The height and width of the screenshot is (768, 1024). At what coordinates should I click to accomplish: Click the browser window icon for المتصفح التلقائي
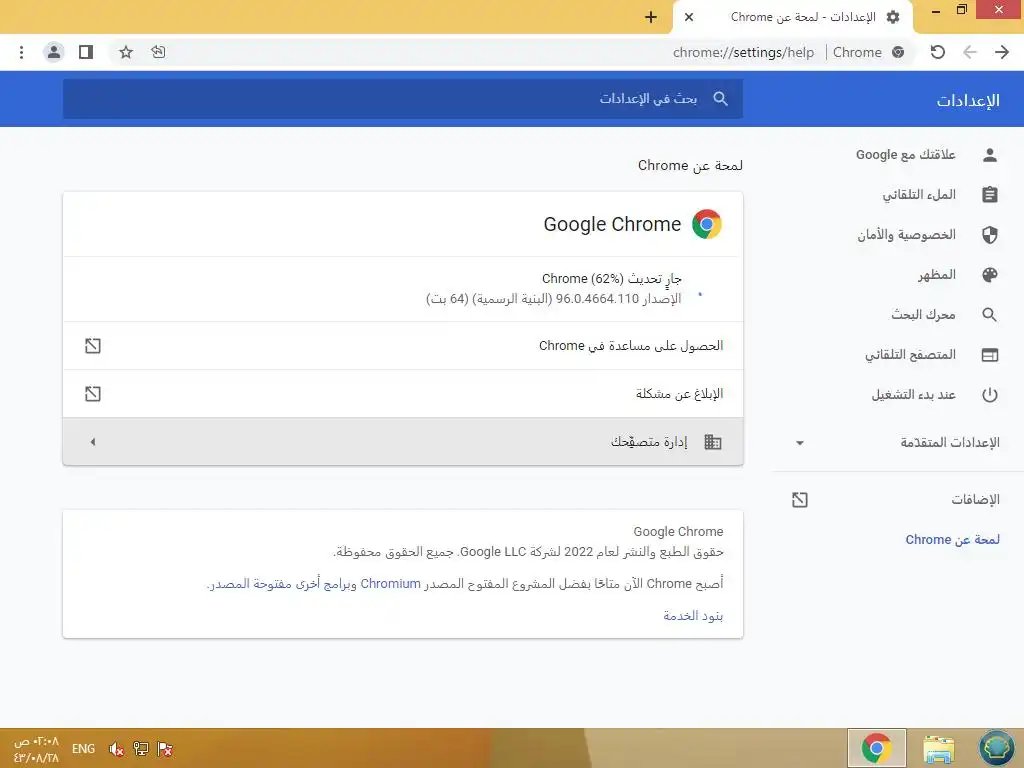[990, 355]
